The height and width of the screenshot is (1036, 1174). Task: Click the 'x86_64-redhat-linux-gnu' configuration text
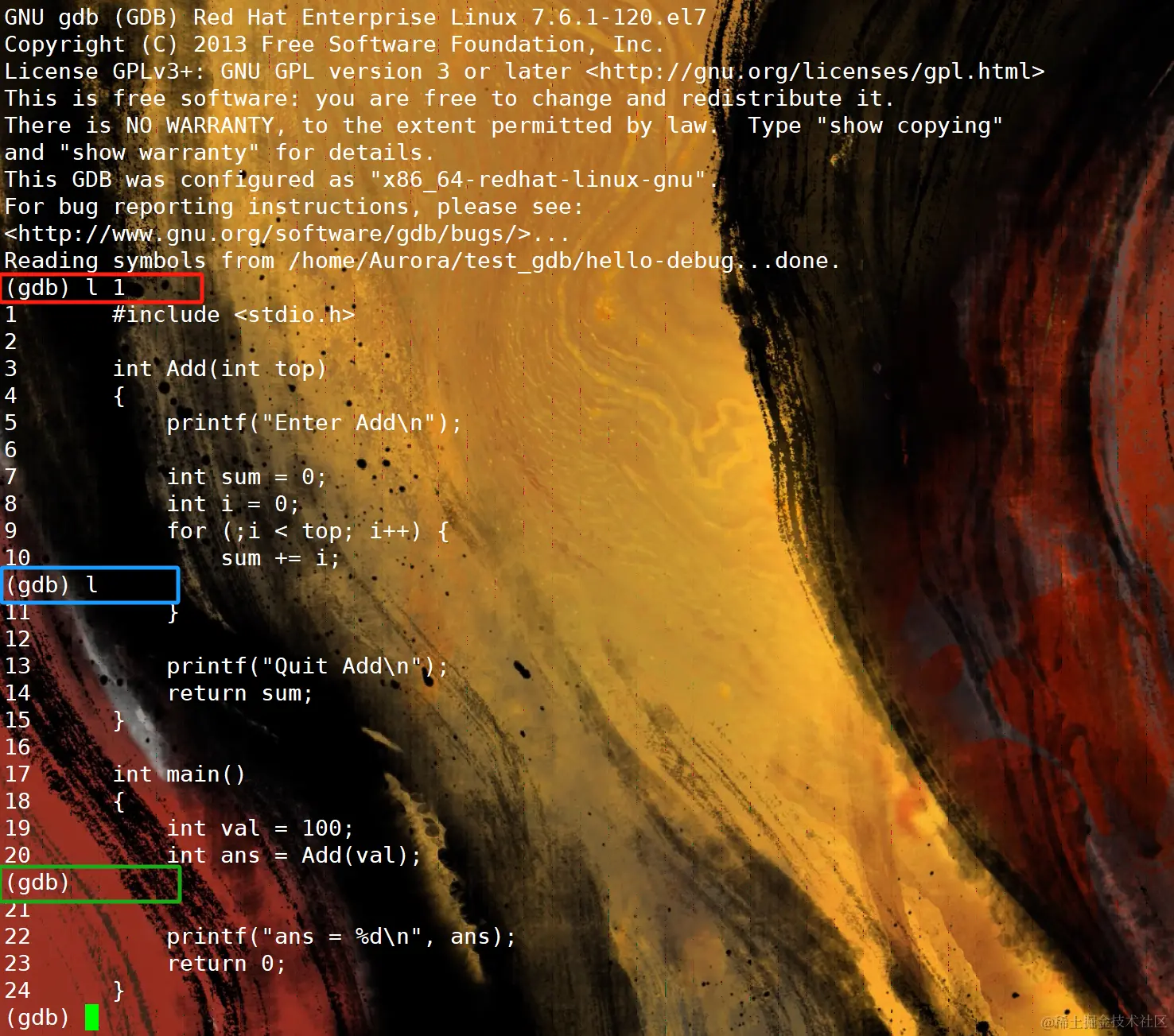538,180
